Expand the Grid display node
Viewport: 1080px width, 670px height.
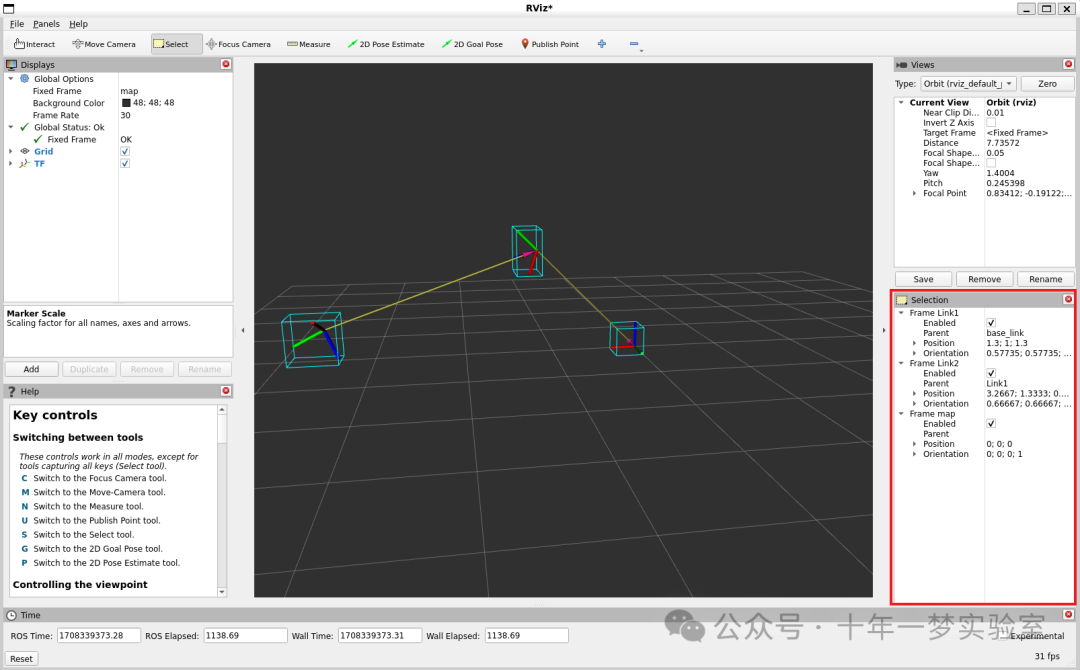pyautogui.click(x=10, y=151)
